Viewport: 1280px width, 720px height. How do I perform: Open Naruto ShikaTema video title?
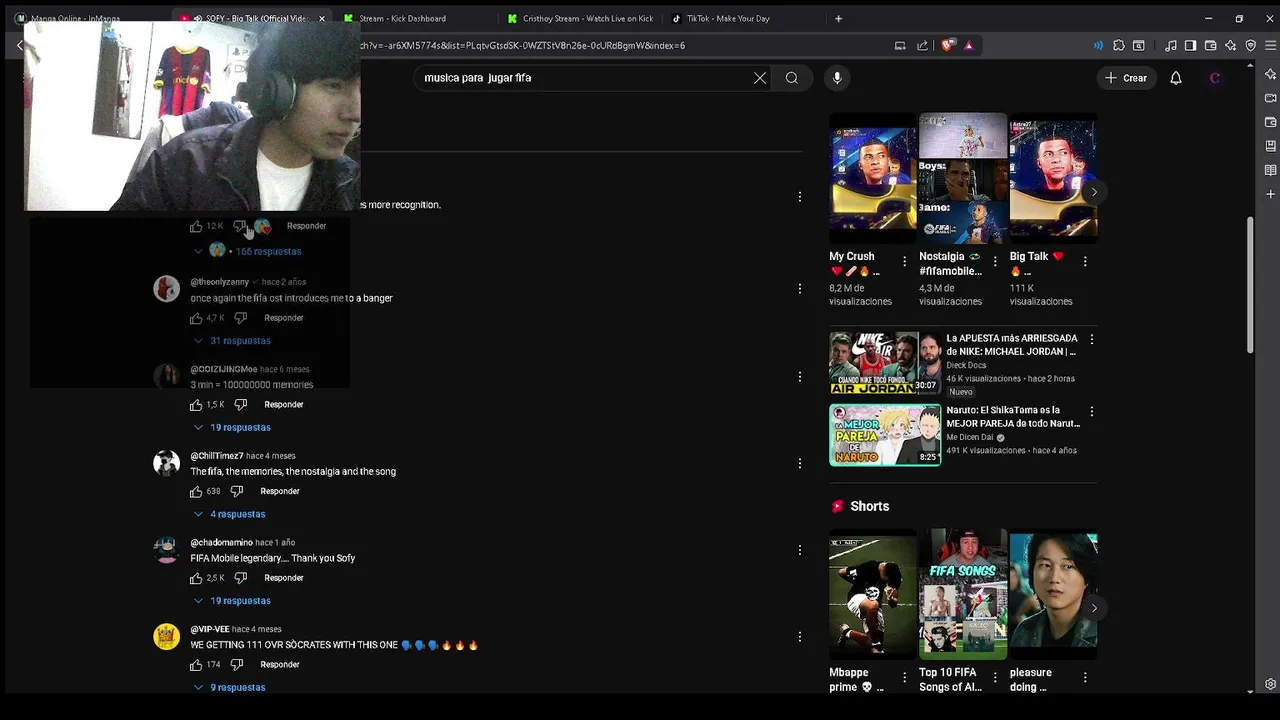[1013, 416]
